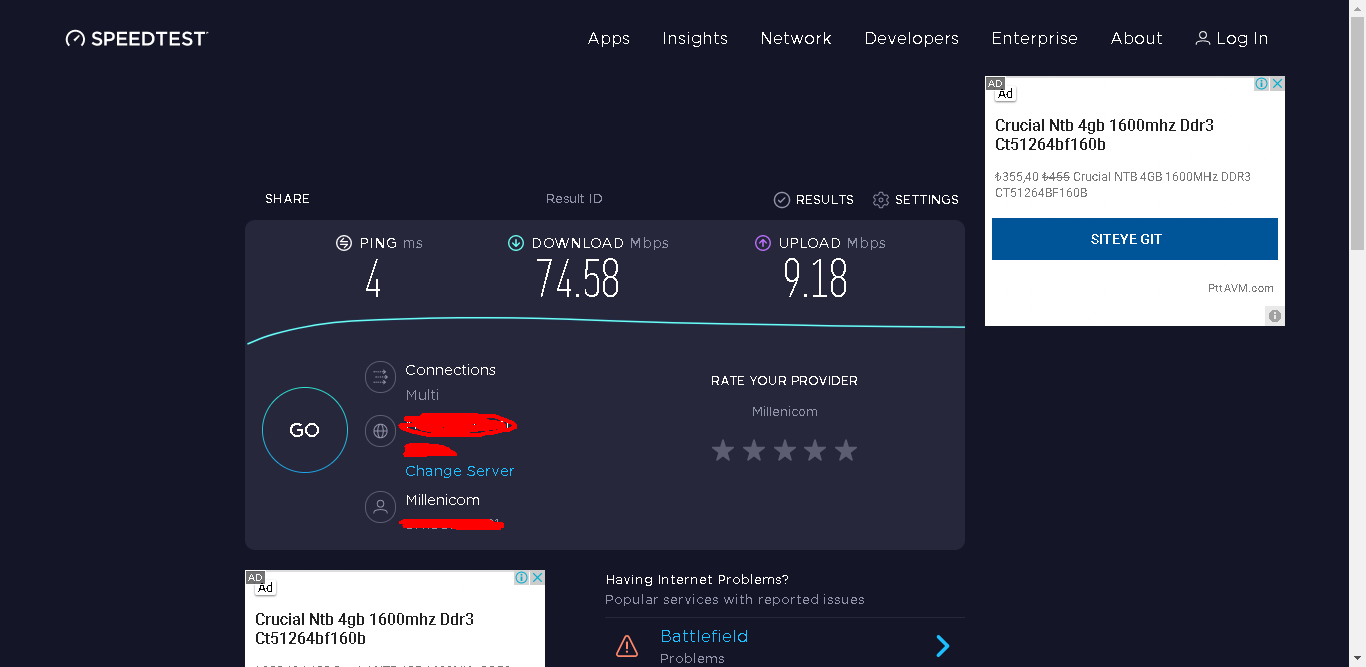Open the Apps menu
The width and height of the screenshot is (1366, 667).
609,38
